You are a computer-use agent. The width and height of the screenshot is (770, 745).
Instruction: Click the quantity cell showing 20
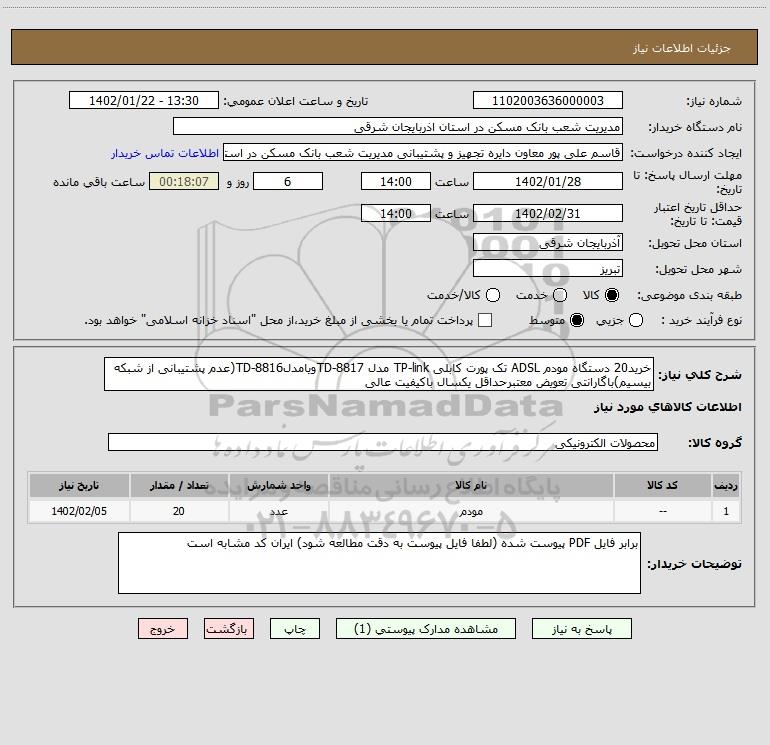click(x=179, y=511)
